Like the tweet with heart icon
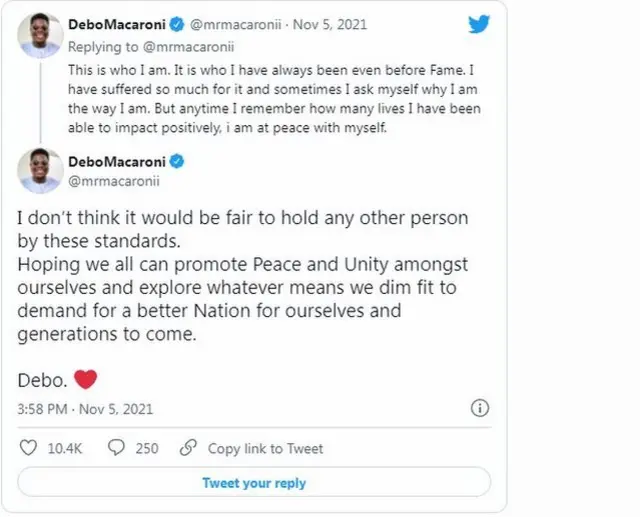The image size is (640, 517). (28, 448)
